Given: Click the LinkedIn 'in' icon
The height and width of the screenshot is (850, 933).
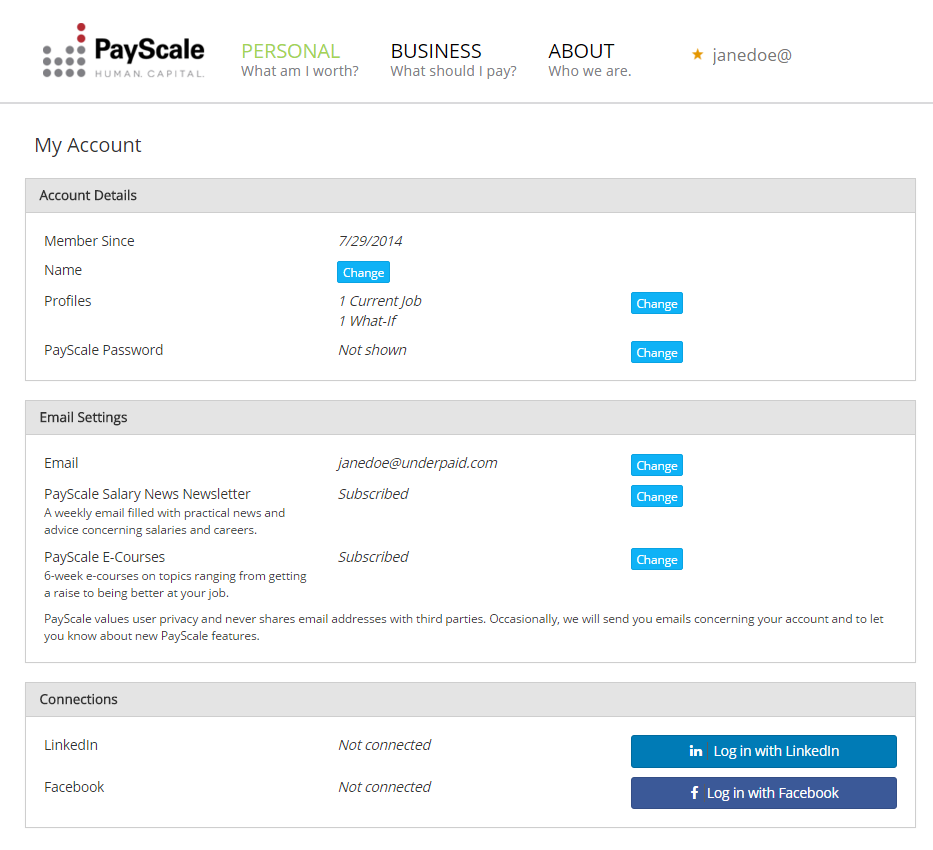Looking at the screenshot, I should click(x=696, y=751).
